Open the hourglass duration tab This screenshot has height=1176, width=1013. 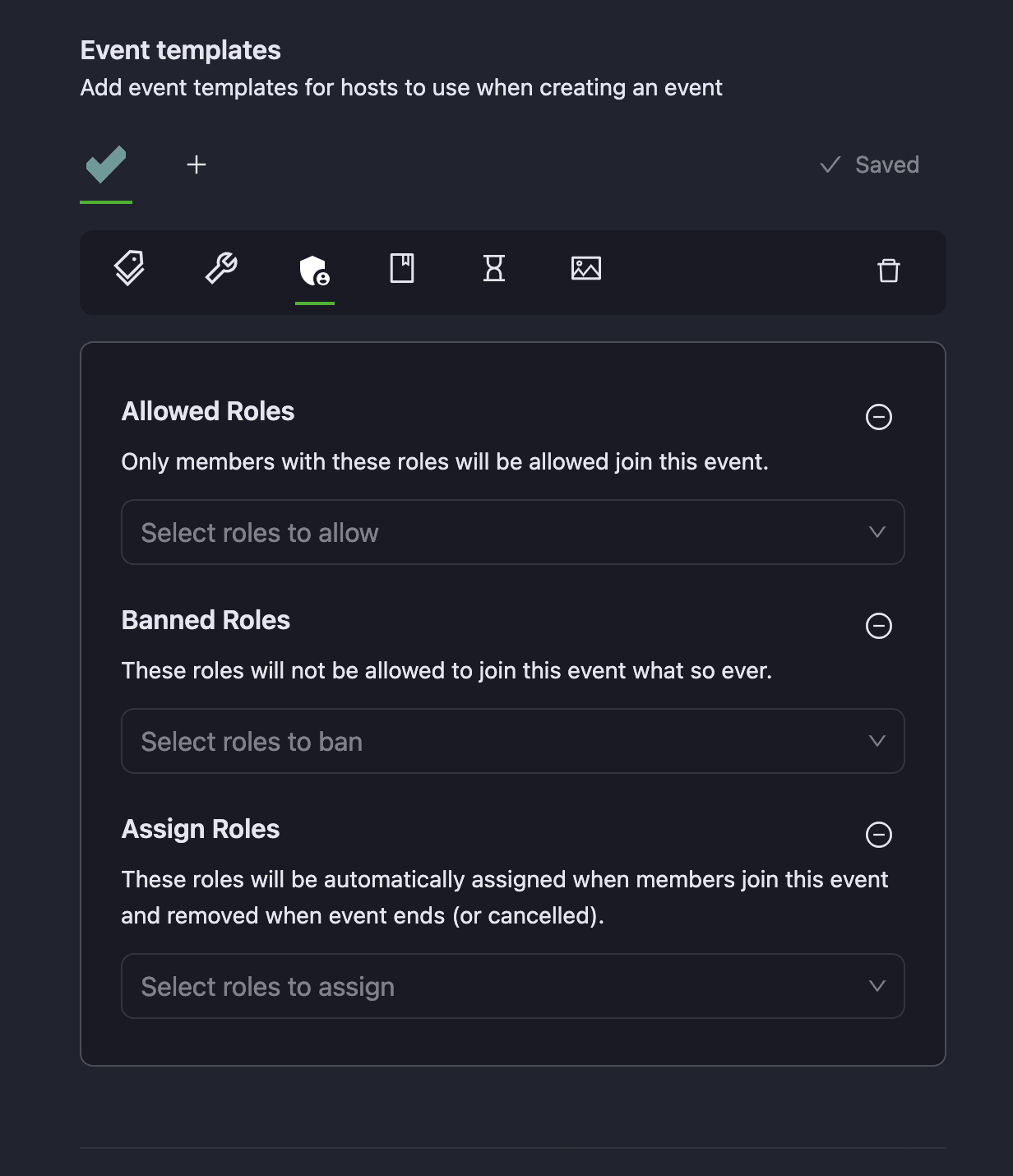tap(494, 269)
